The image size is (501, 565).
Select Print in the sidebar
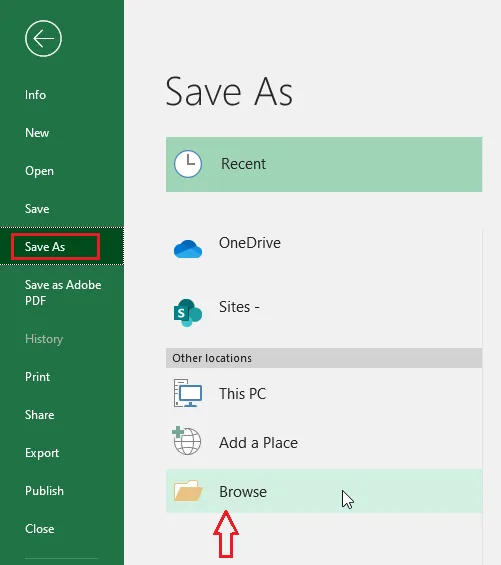click(37, 377)
